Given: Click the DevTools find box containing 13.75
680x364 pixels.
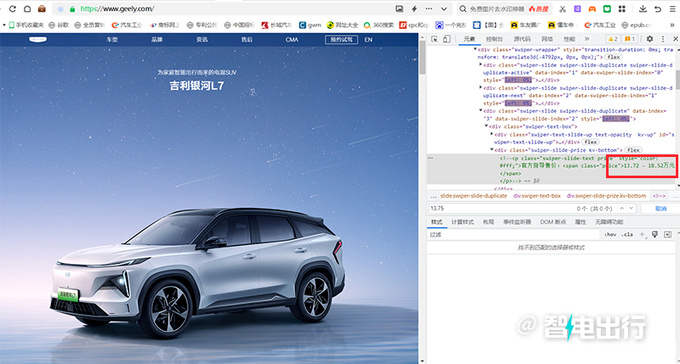Looking at the screenshot, I should (x=533, y=208).
